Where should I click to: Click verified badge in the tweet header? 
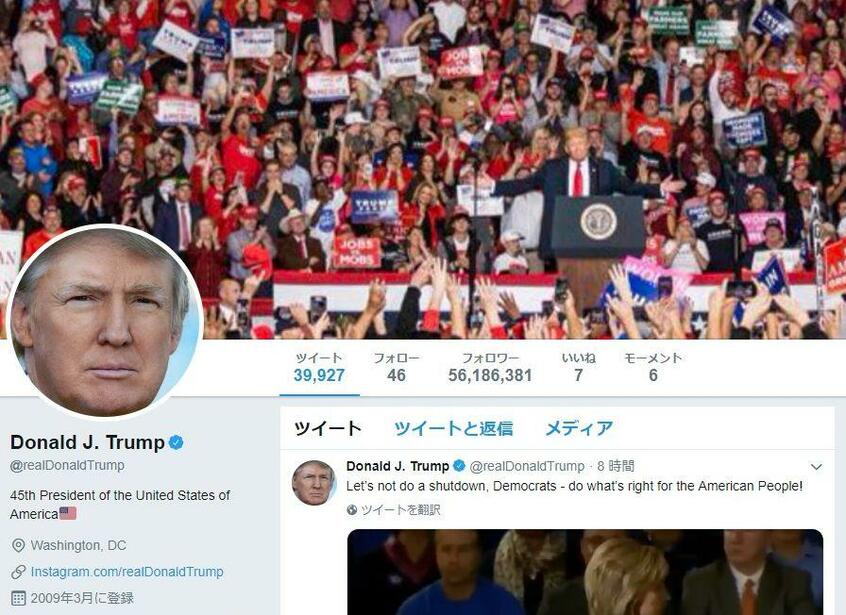(459, 466)
